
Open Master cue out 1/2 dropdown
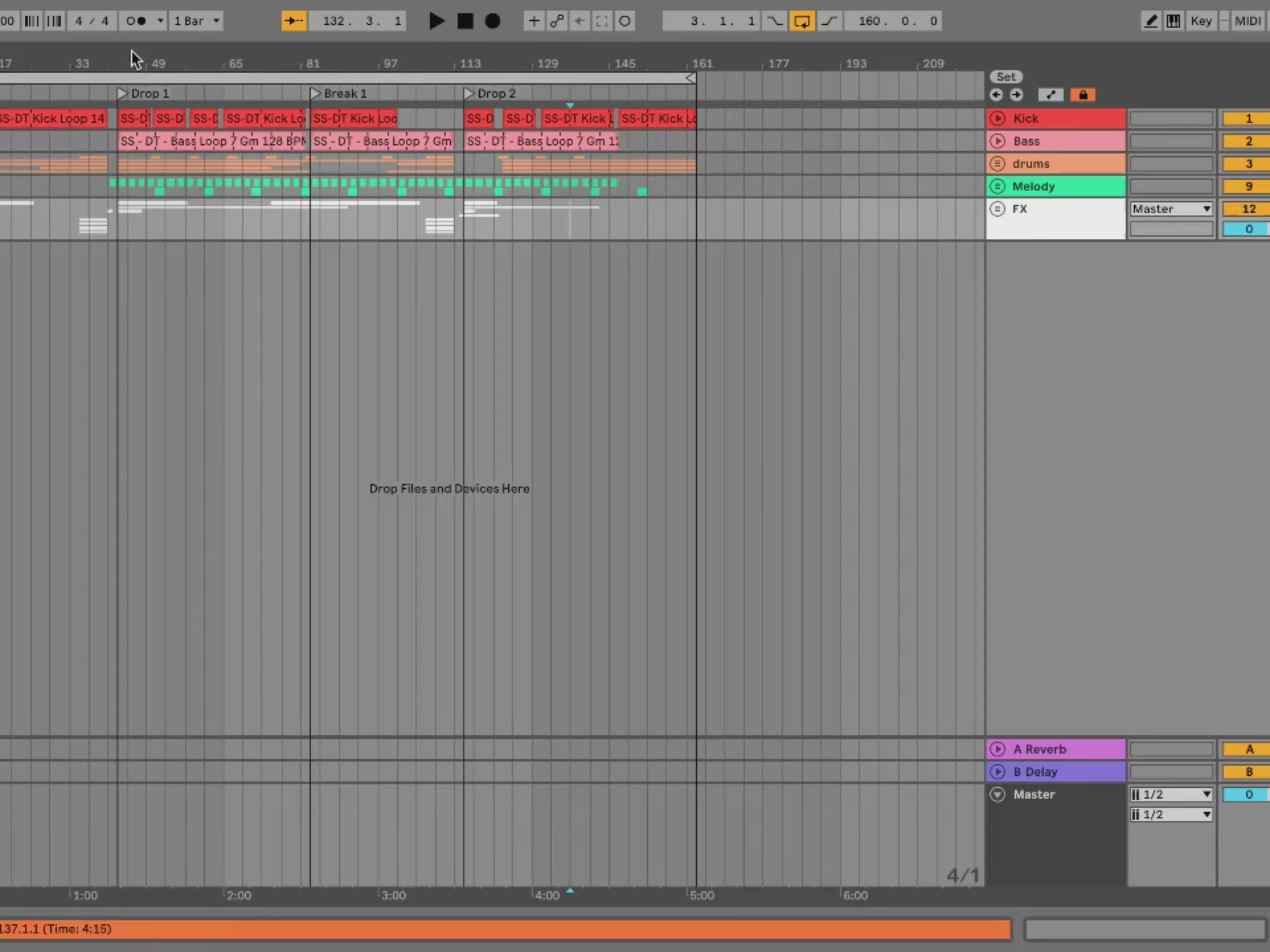[1171, 795]
